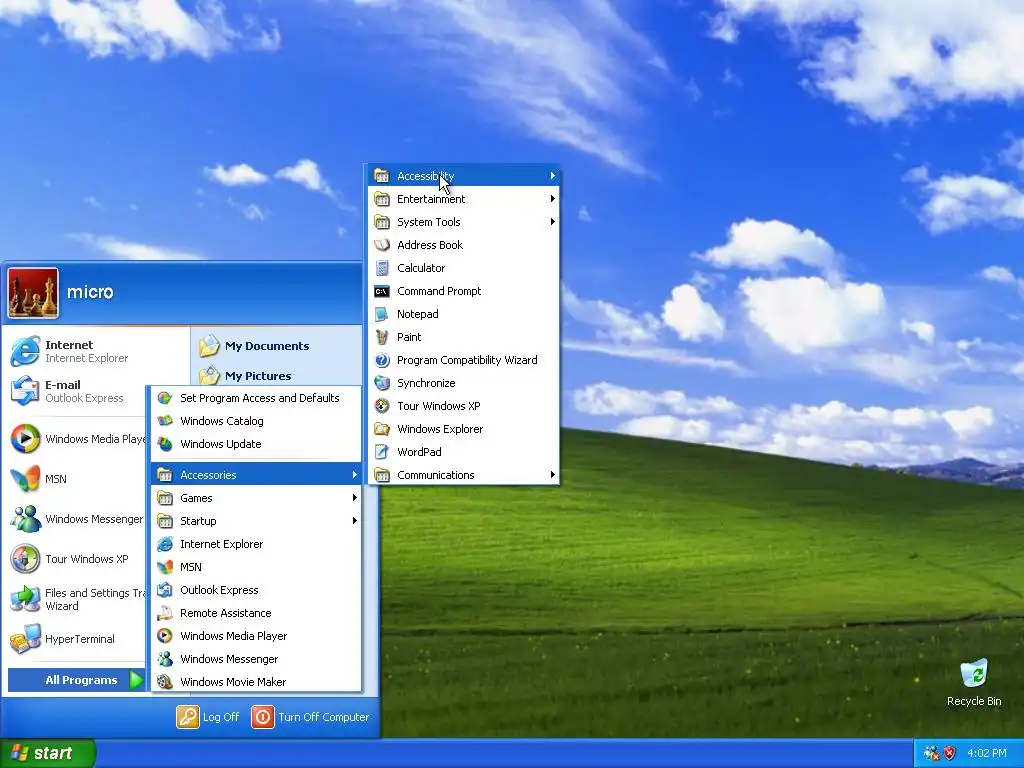The width and height of the screenshot is (1024, 768).
Task: Open Windows Messenger icon in All Programs list
Action: click(x=165, y=659)
